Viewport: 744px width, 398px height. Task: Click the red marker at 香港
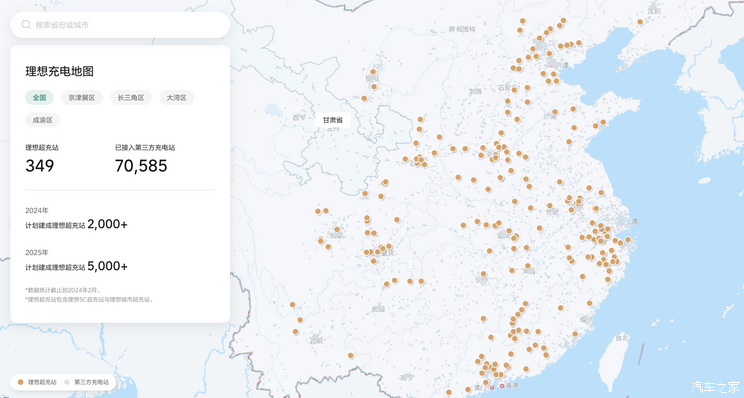[502, 386]
